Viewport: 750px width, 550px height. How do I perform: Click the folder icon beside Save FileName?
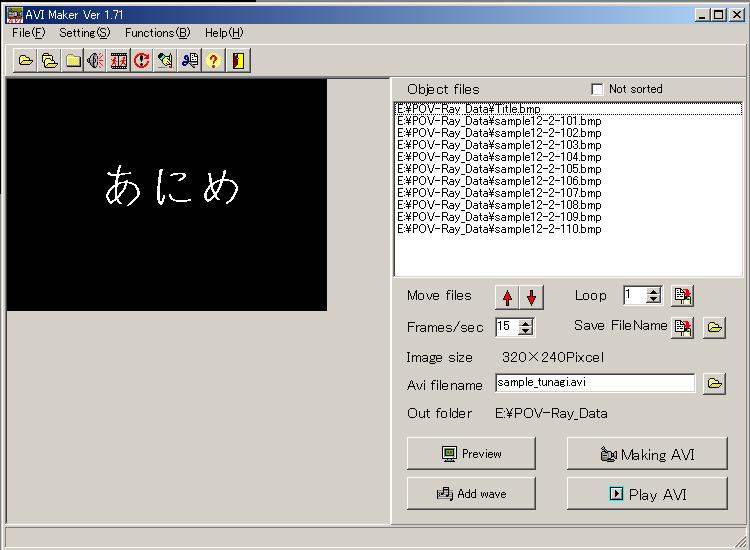coord(715,328)
